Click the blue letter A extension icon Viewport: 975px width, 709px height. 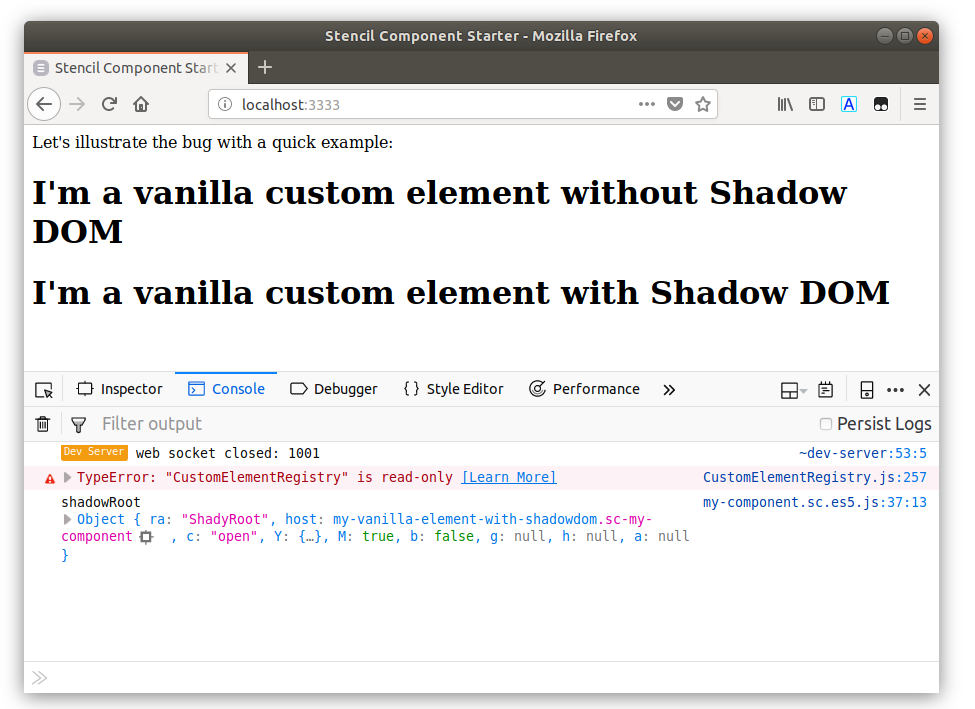point(849,104)
